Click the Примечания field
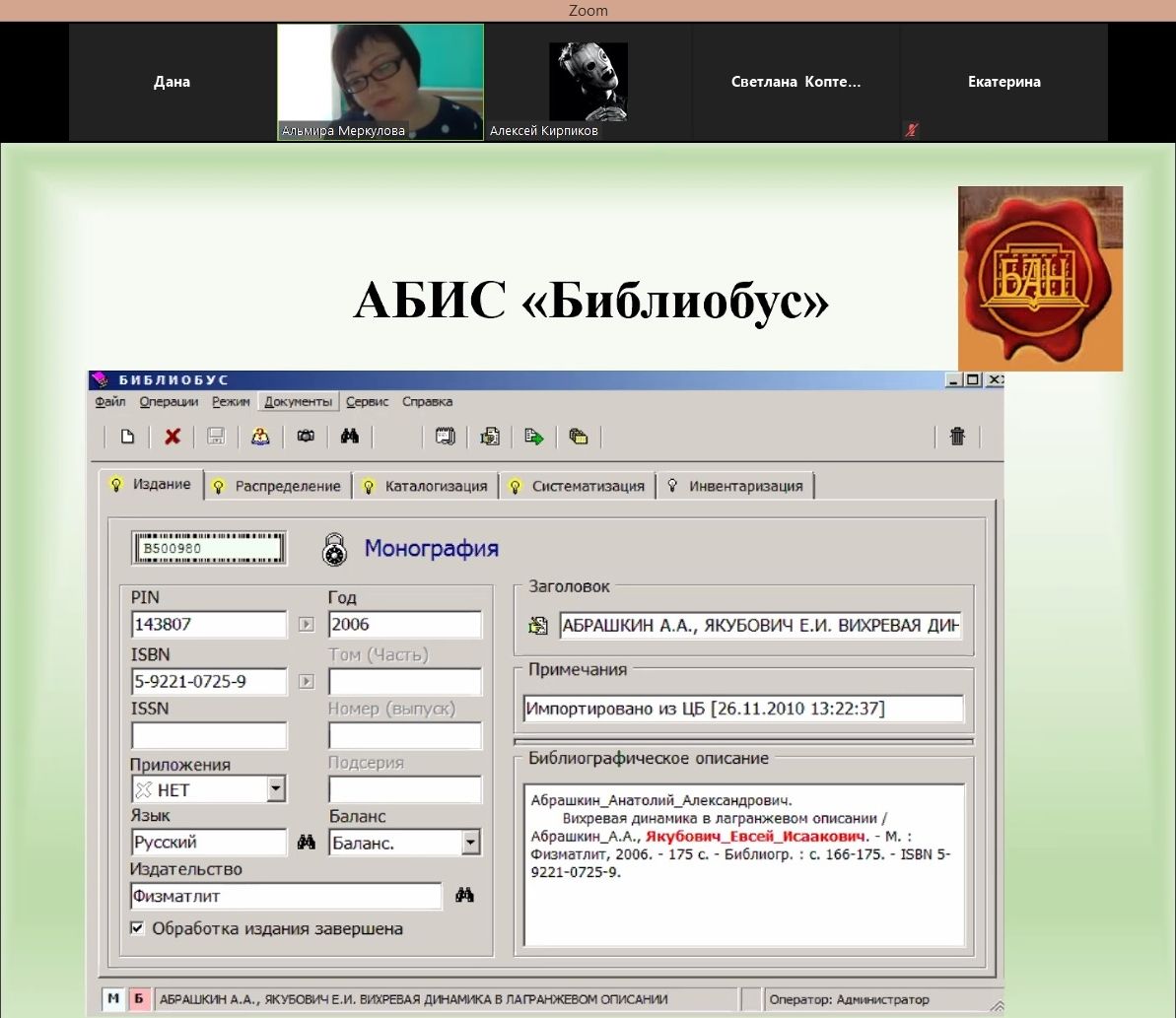 743,709
